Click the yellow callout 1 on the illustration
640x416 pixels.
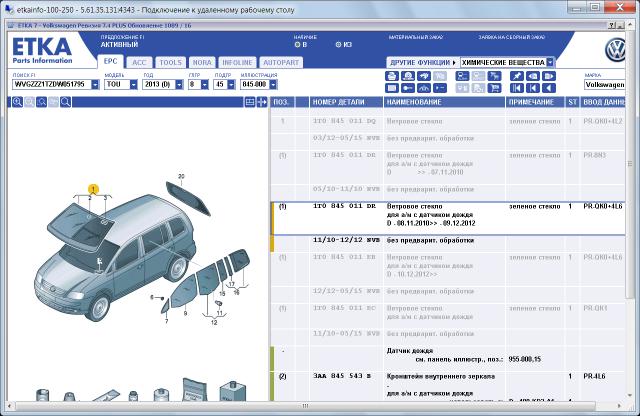pyautogui.click(x=93, y=189)
